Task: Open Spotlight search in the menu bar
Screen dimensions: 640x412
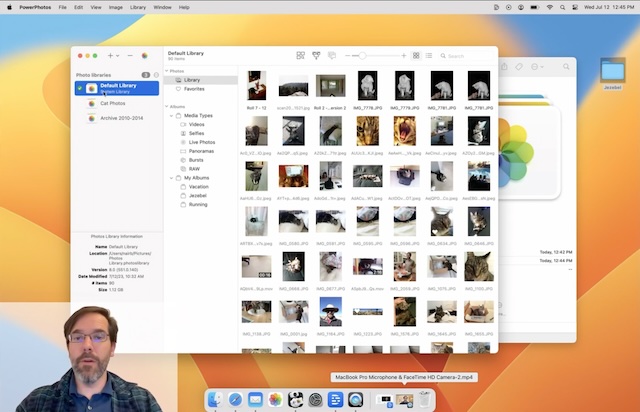Action: pyautogui.click(x=562, y=7)
